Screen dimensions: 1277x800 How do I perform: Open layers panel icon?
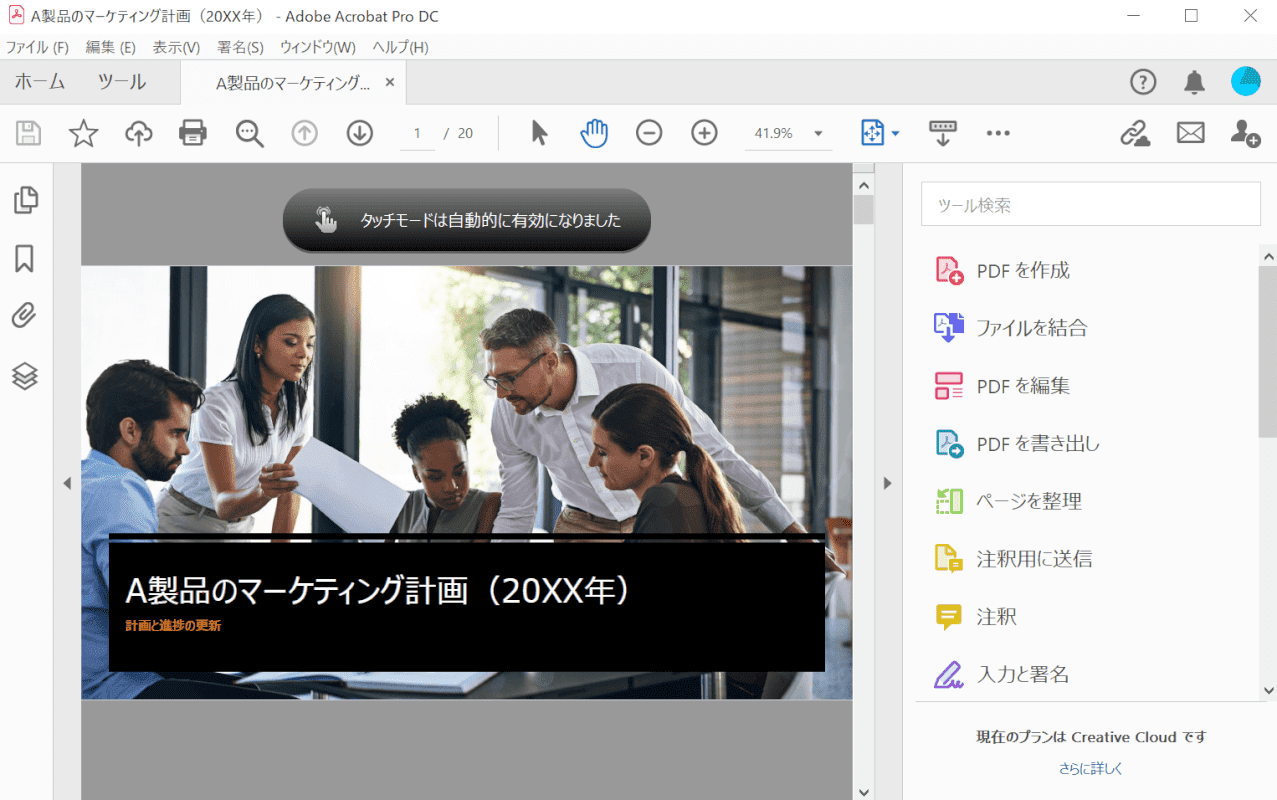(25, 376)
